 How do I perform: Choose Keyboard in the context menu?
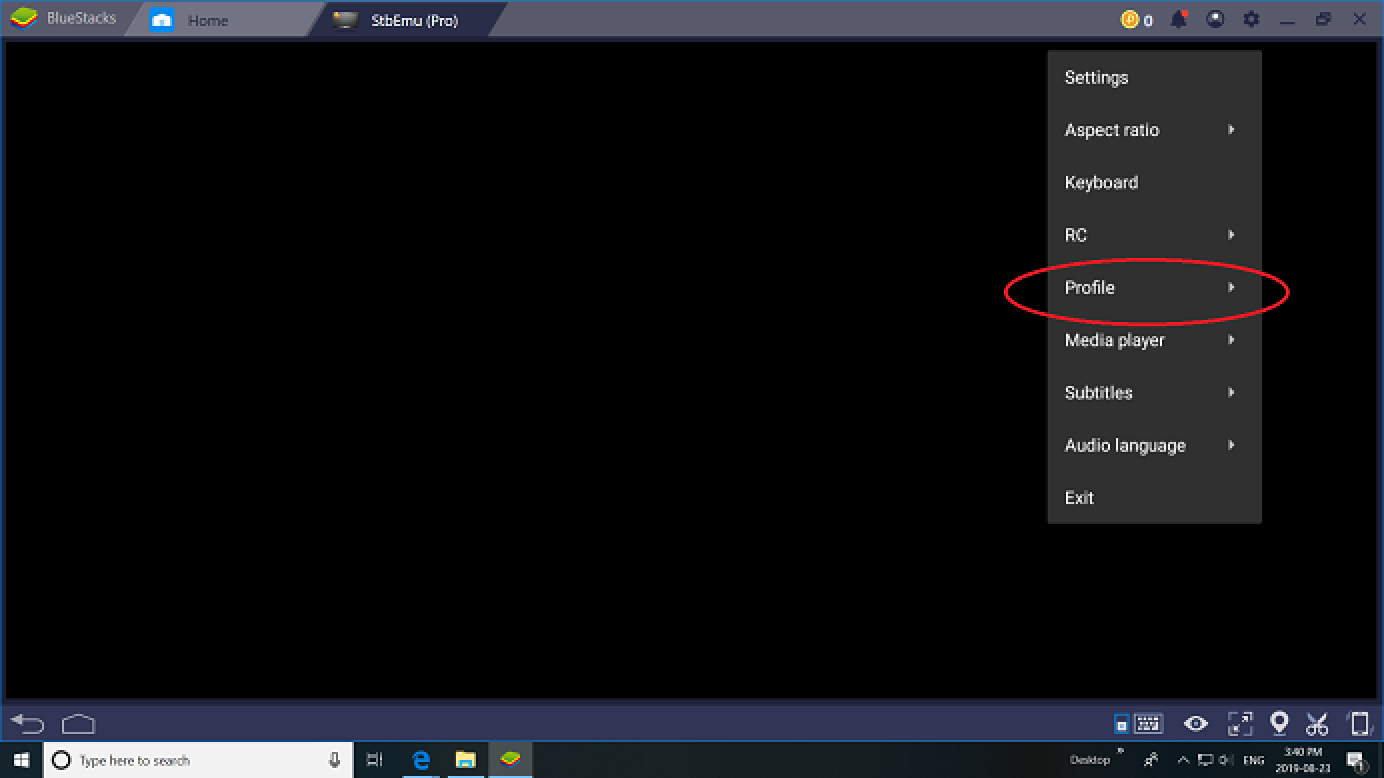(1101, 183)
